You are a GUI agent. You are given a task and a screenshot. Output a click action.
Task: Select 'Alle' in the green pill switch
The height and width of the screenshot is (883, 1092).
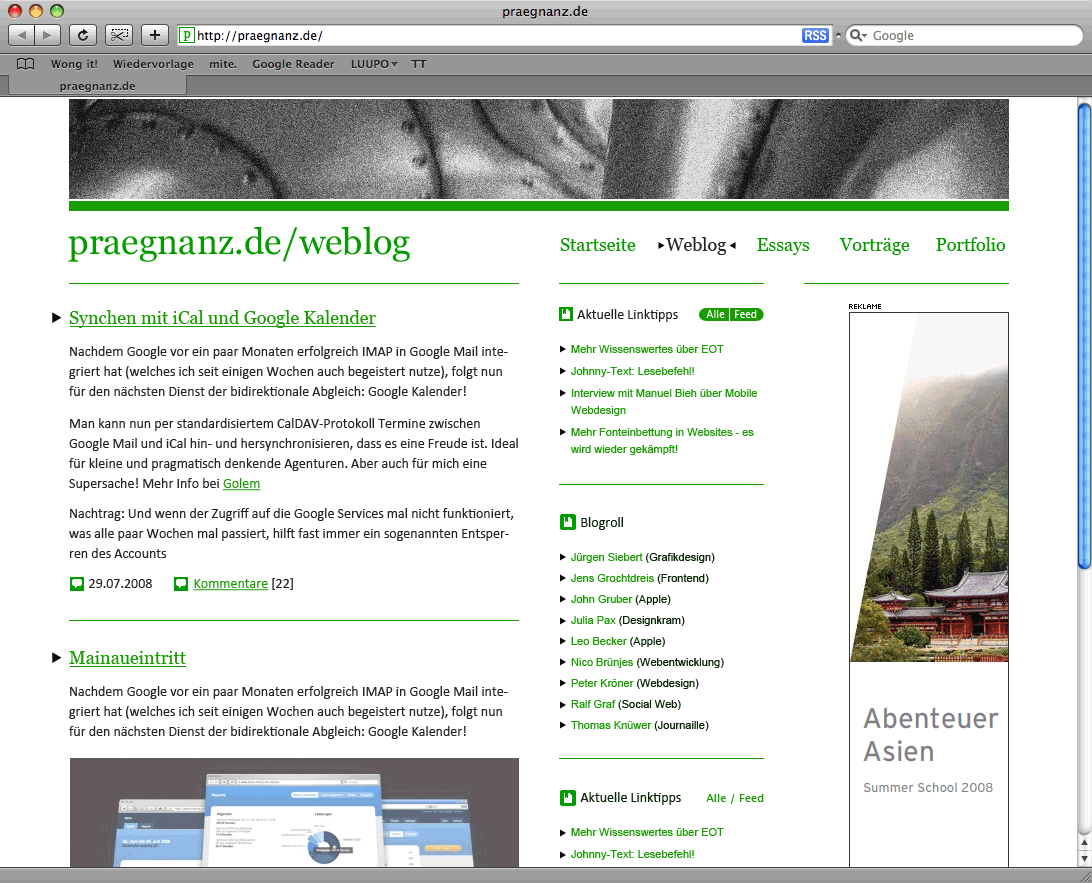pyautogui.click(x=715, y=315)
